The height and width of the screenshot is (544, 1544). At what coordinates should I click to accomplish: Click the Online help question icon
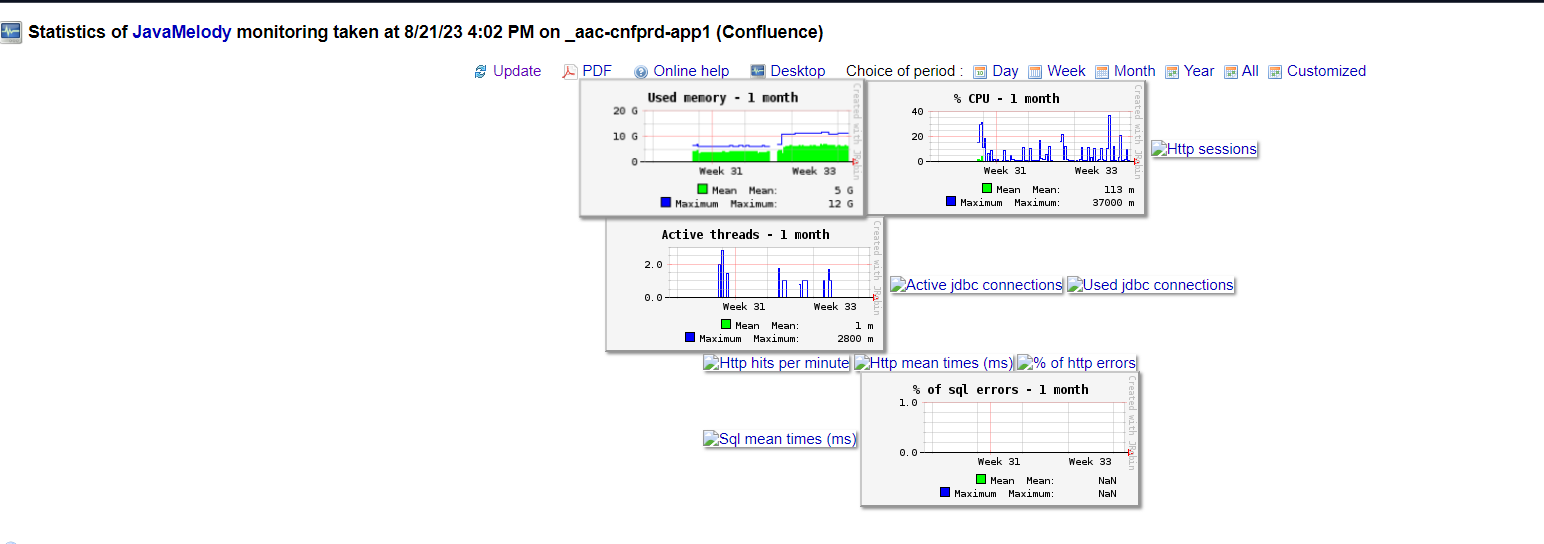(641, 72)
